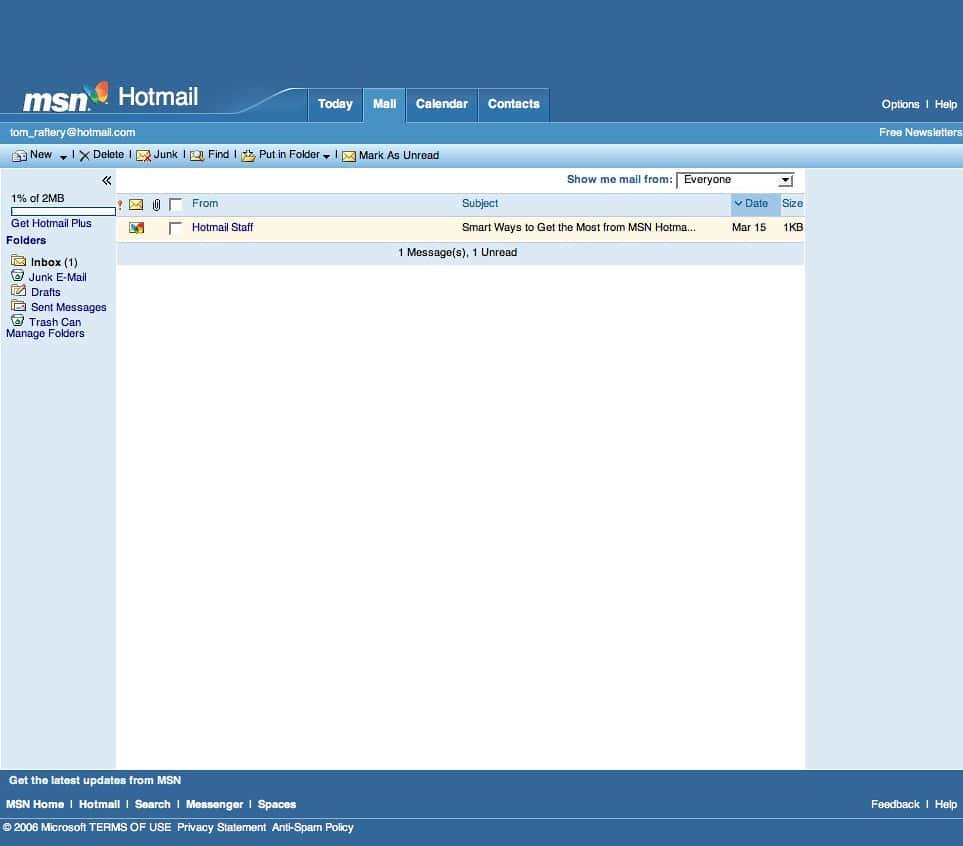The height and width of the screenshot is (846, 963).
Task: Click the Mark As Unread envelope icon
Action: coord(349,157)
